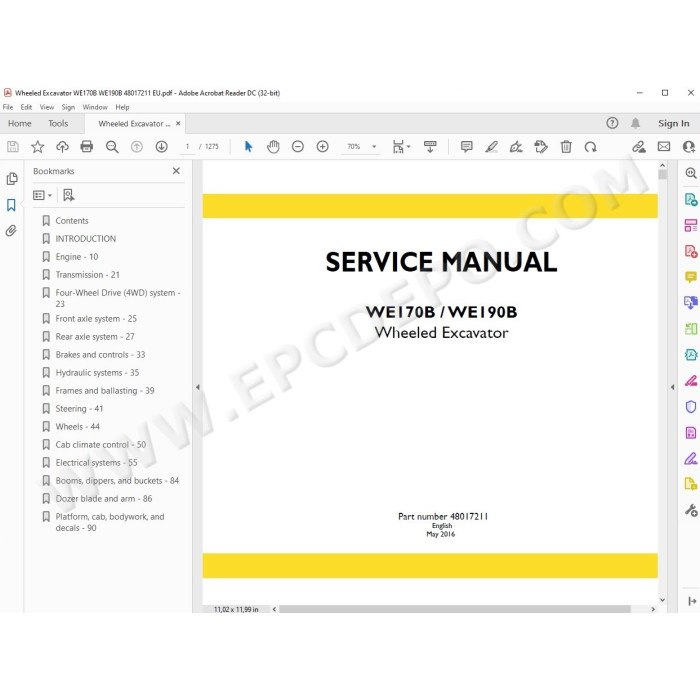Open the search tool in right pane
The width and height of the screenshot is (700, 700).
tap(691, 173)
